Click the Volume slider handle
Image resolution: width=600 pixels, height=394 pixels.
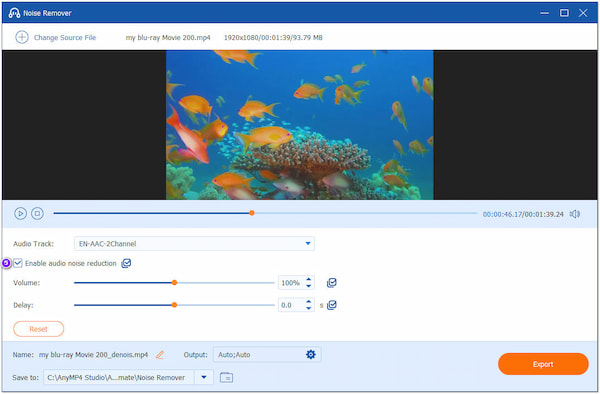(174, 283)
